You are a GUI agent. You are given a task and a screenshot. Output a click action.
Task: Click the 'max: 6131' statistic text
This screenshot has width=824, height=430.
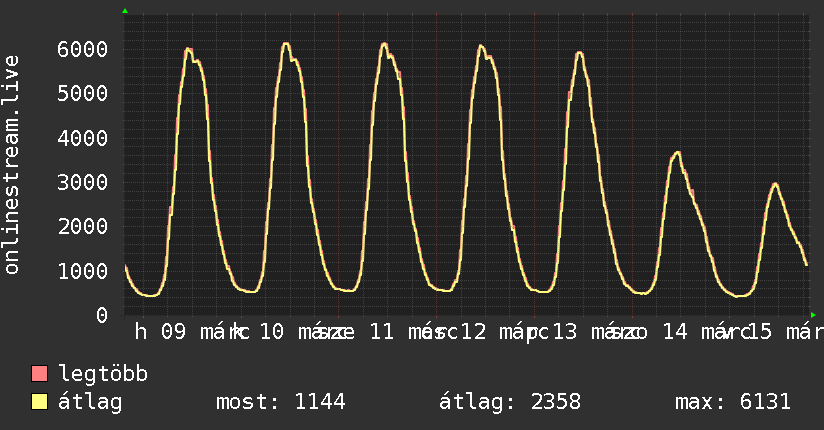pos(733,402)
